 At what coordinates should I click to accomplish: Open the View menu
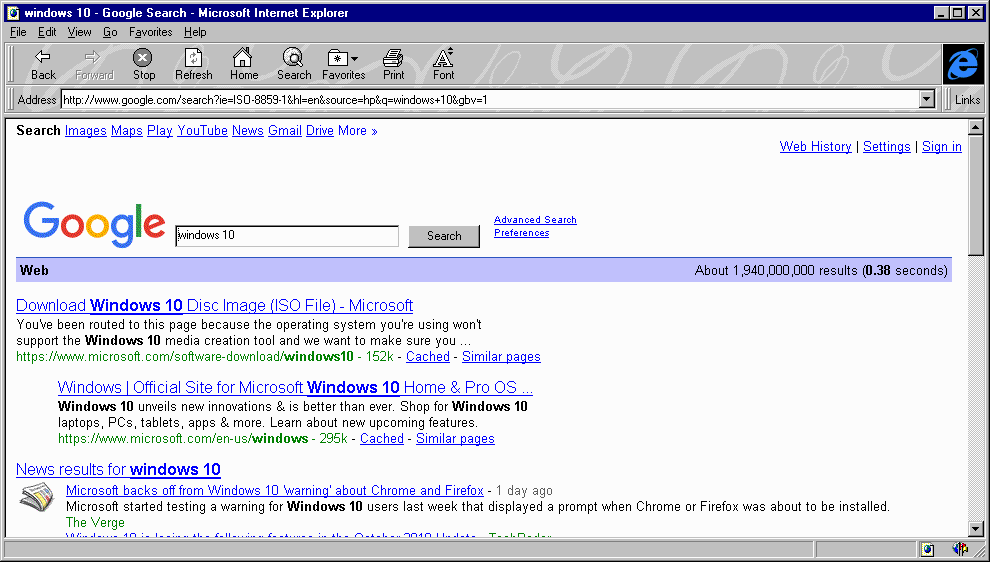point(80,32)
